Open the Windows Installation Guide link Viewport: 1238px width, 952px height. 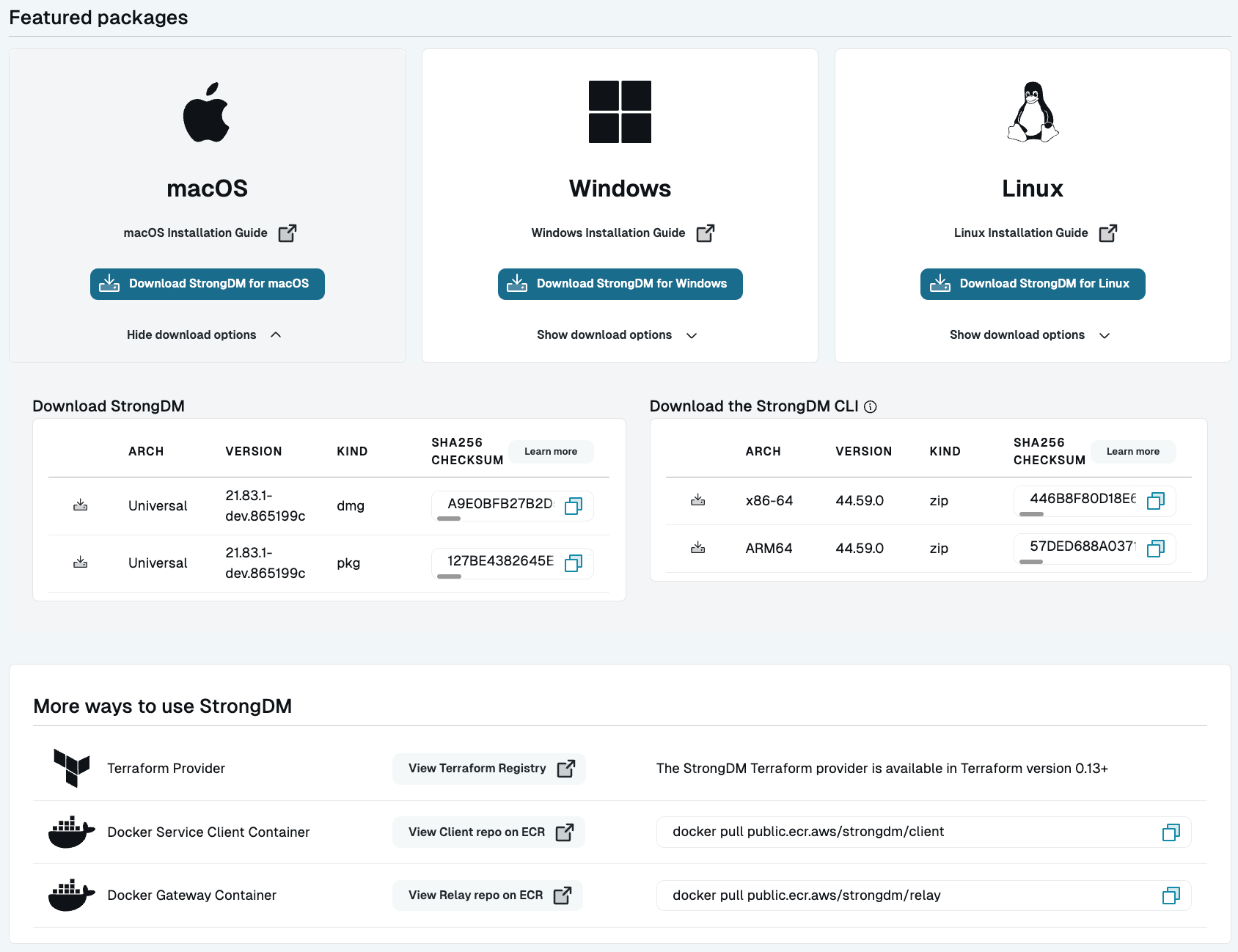(x=609, y=232)
